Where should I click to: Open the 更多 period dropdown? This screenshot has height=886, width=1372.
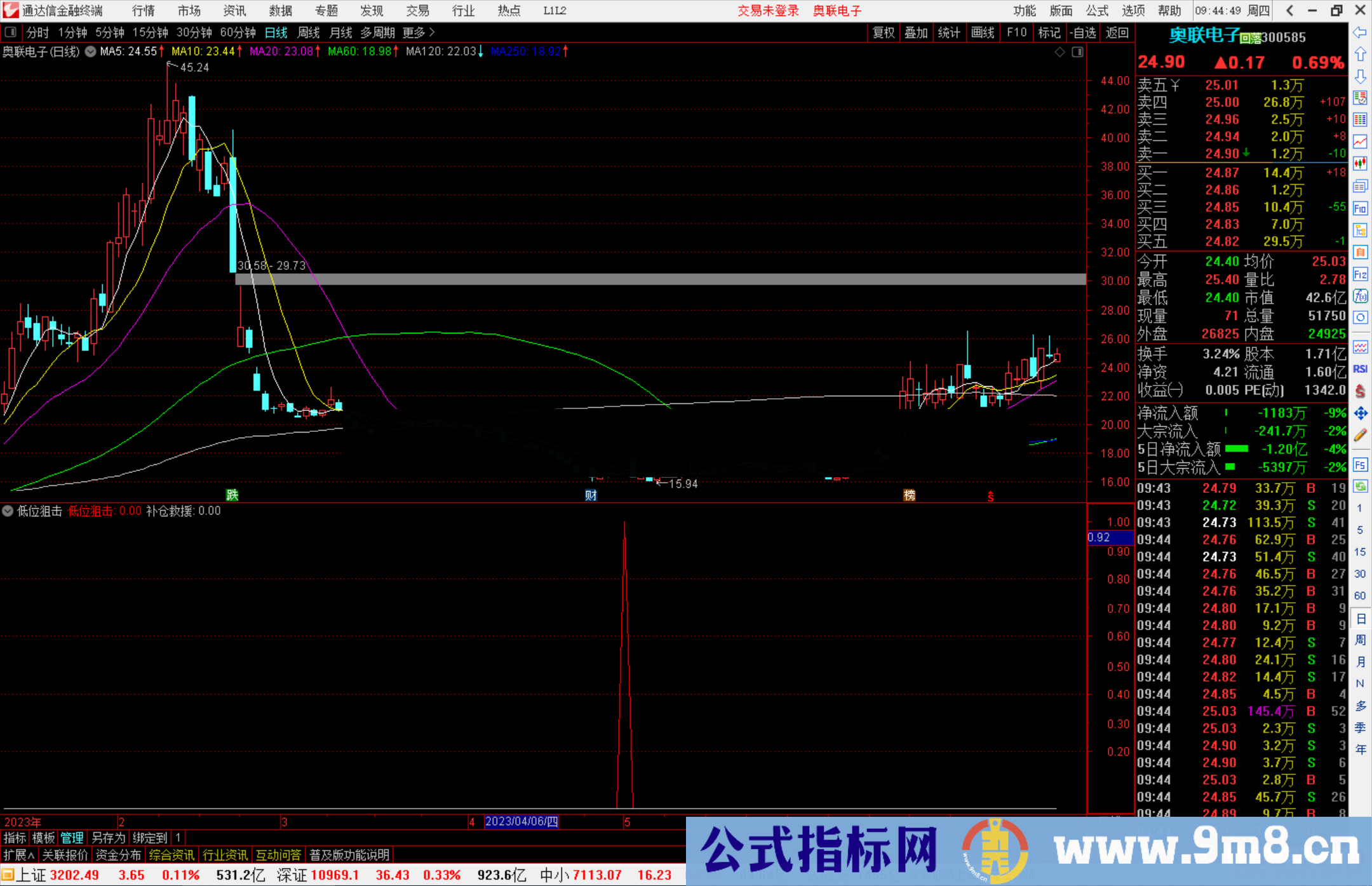413,32
